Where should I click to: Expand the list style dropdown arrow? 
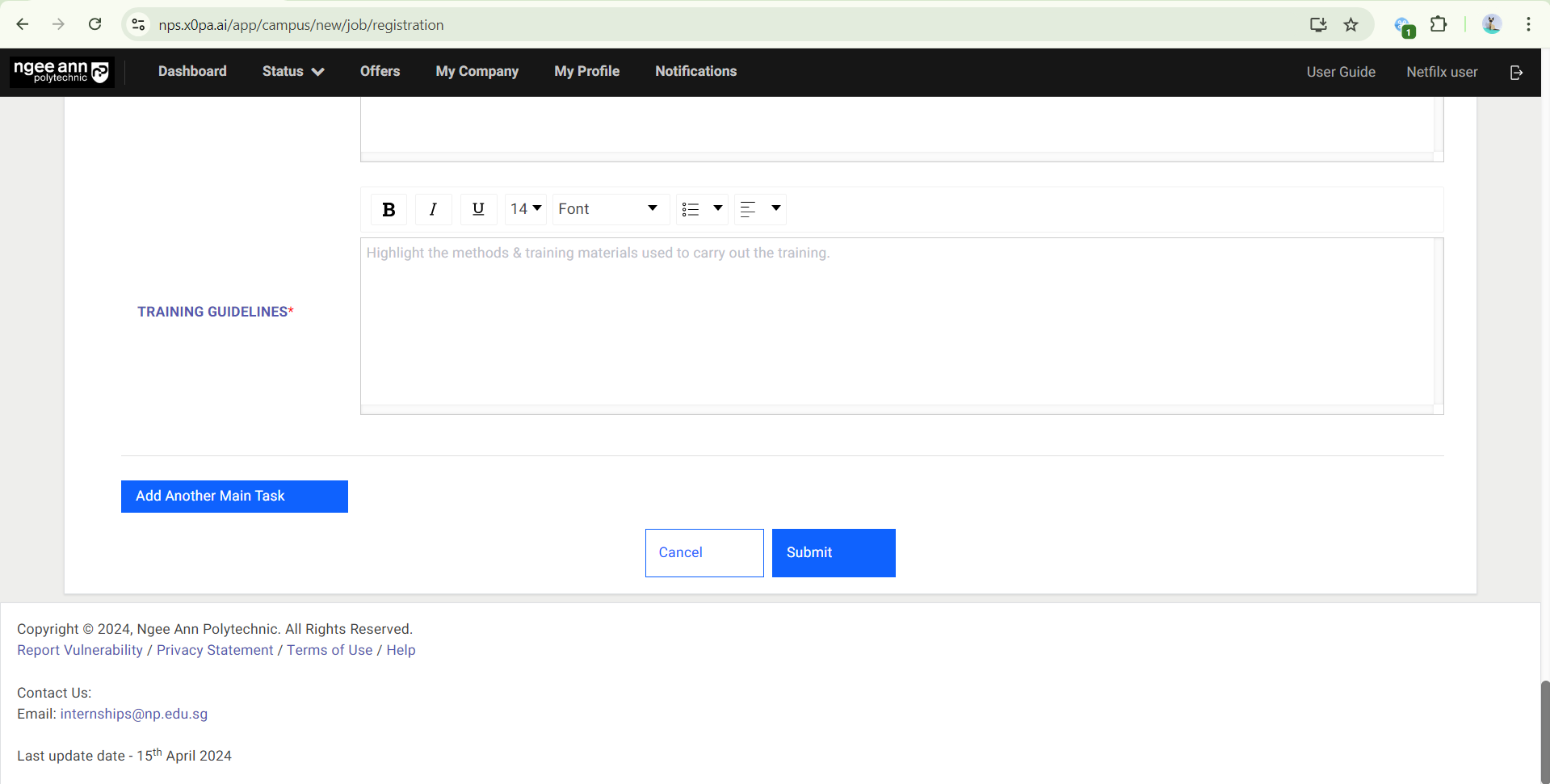pyautogui.click(x=717, y=208)
